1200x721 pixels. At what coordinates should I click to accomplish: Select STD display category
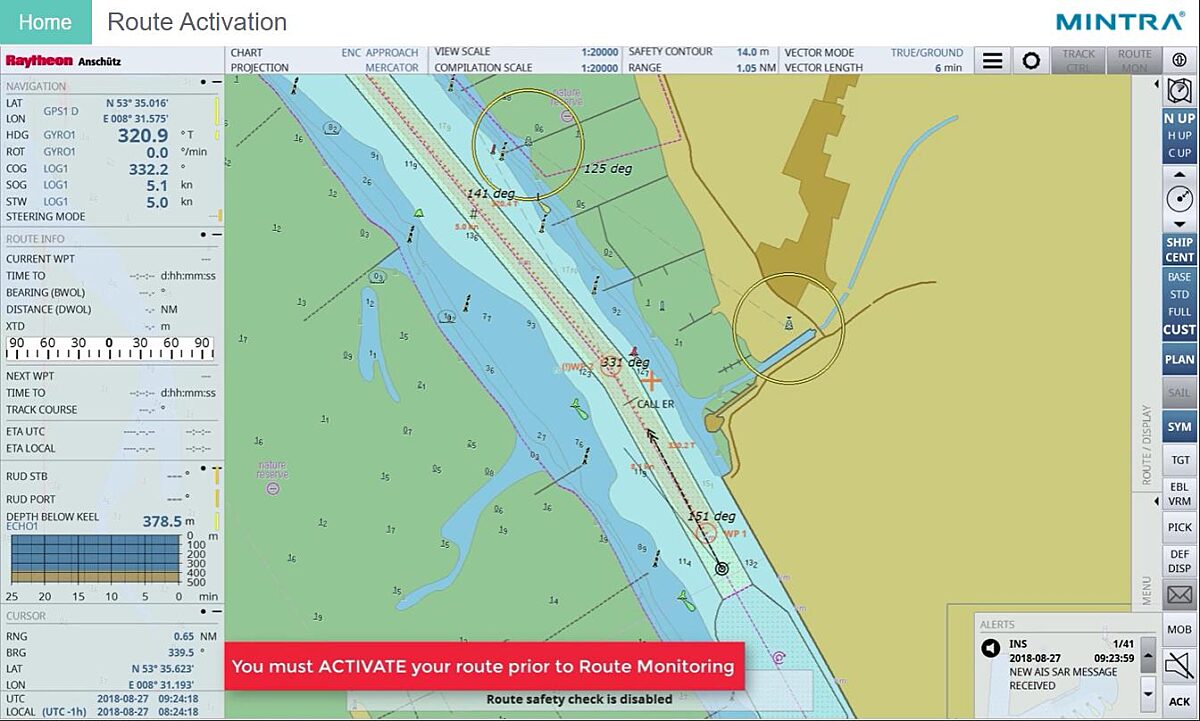coord(1180,294)
